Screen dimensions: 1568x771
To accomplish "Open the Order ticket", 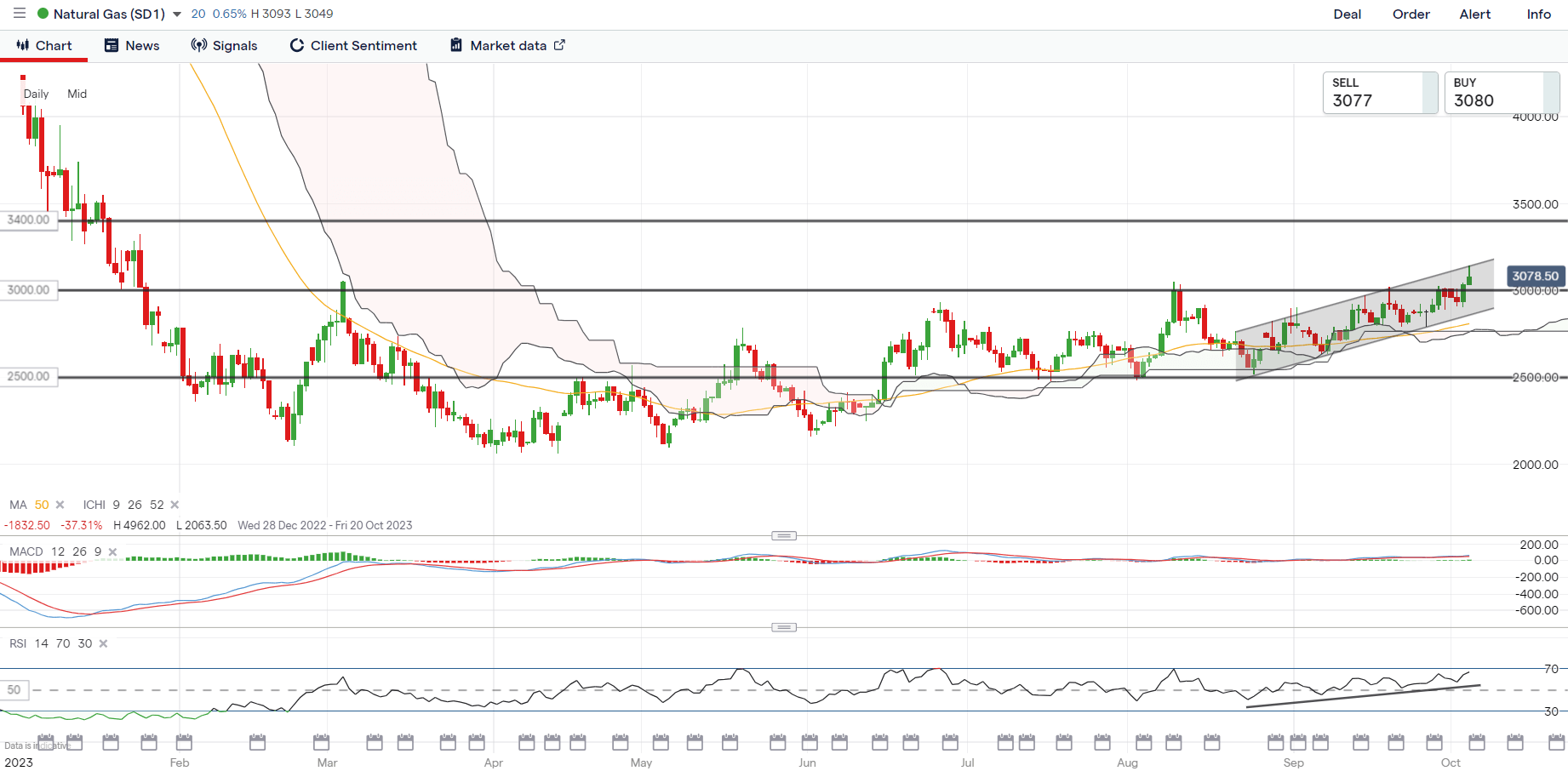I will click(x=1411, y=14).
